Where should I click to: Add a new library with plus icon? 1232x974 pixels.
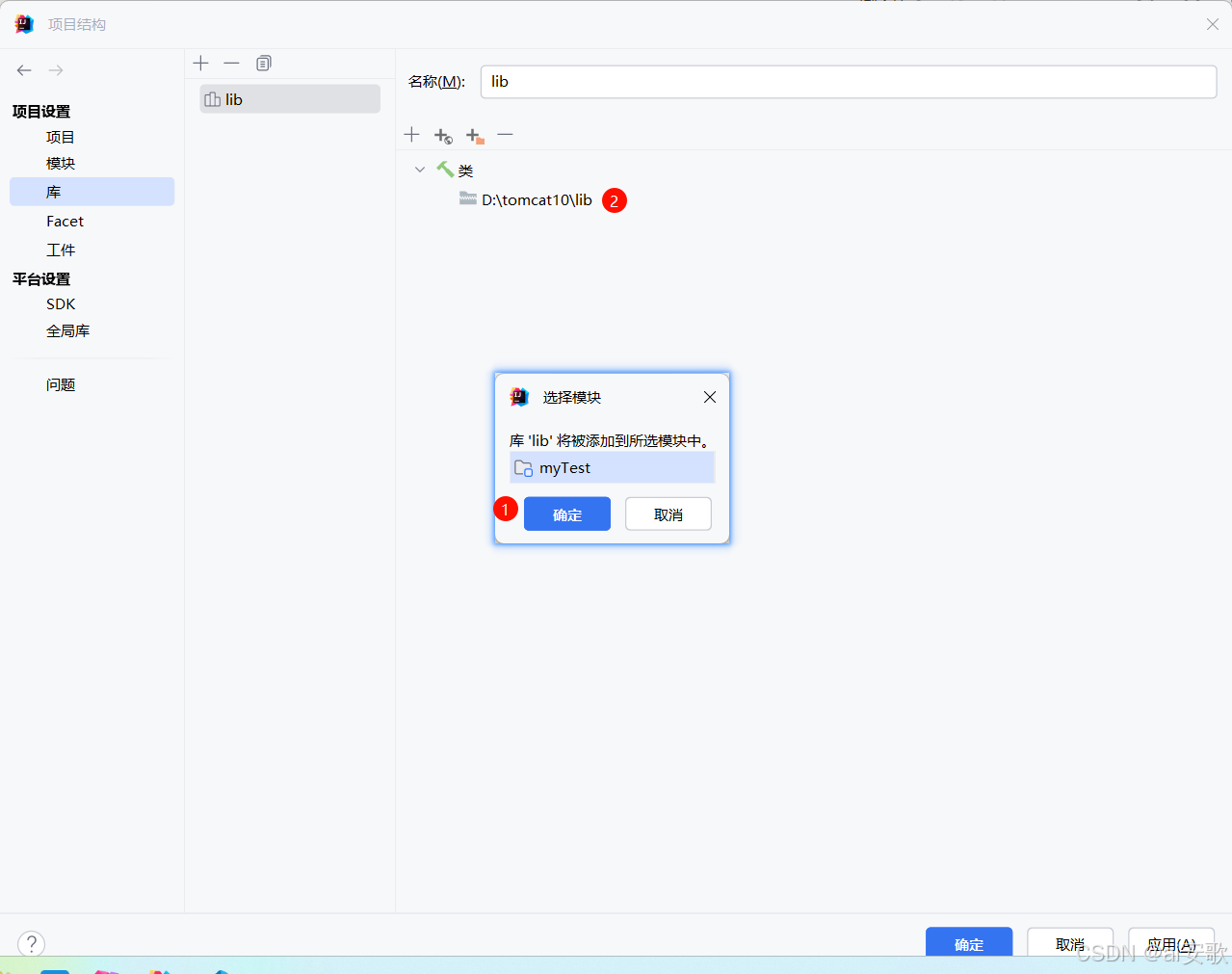click(200, 63)
